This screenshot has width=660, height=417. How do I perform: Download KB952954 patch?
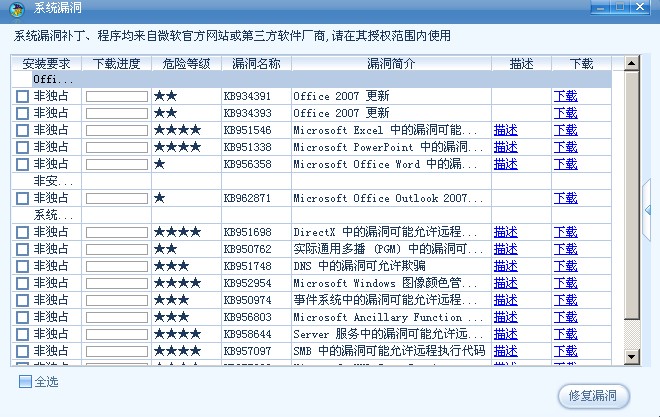565,283
